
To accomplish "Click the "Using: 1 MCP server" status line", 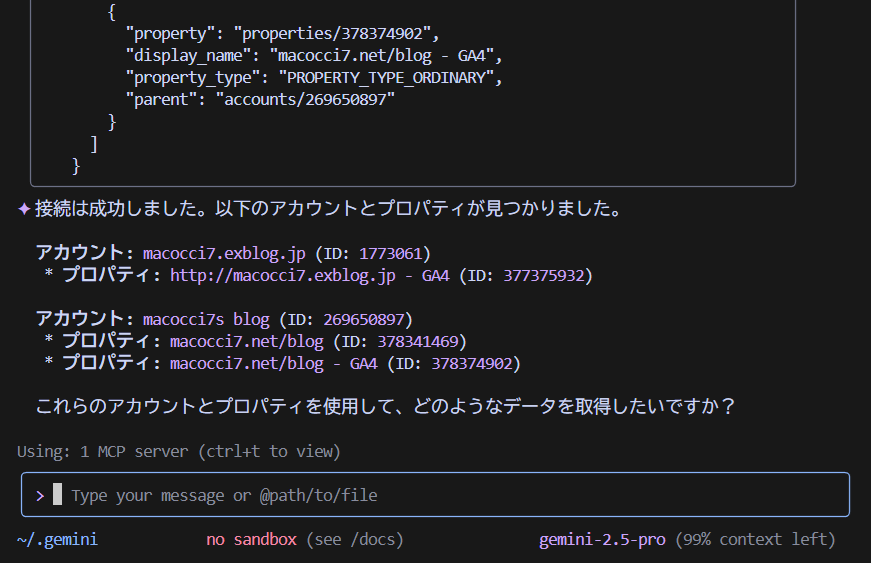I will [179, 451].
